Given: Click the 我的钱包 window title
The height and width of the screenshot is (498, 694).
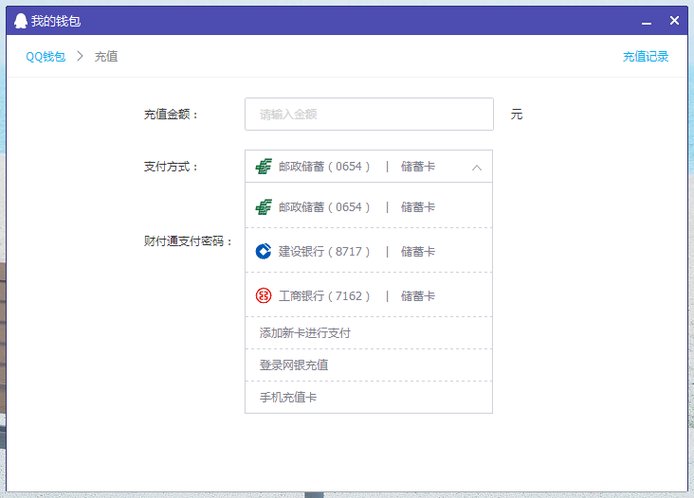Looking at the screenshot, I should pyautogui.click(x=56, y=21).
